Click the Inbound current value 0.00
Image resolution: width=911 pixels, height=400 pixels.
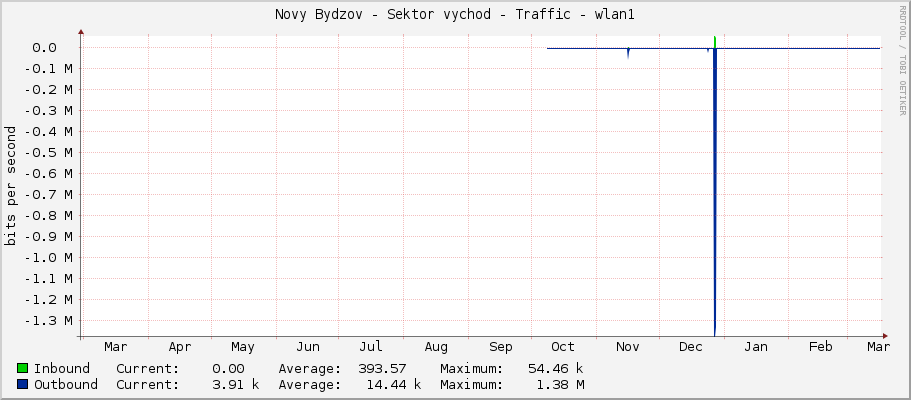point(228,369)
